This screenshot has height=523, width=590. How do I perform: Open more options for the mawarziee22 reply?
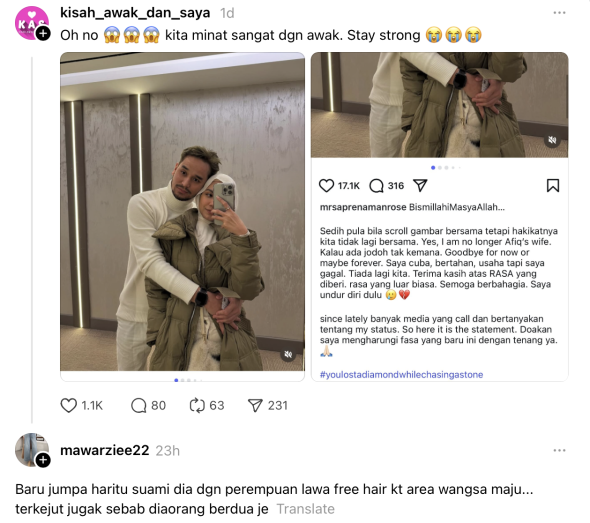(x=559, y=450)
